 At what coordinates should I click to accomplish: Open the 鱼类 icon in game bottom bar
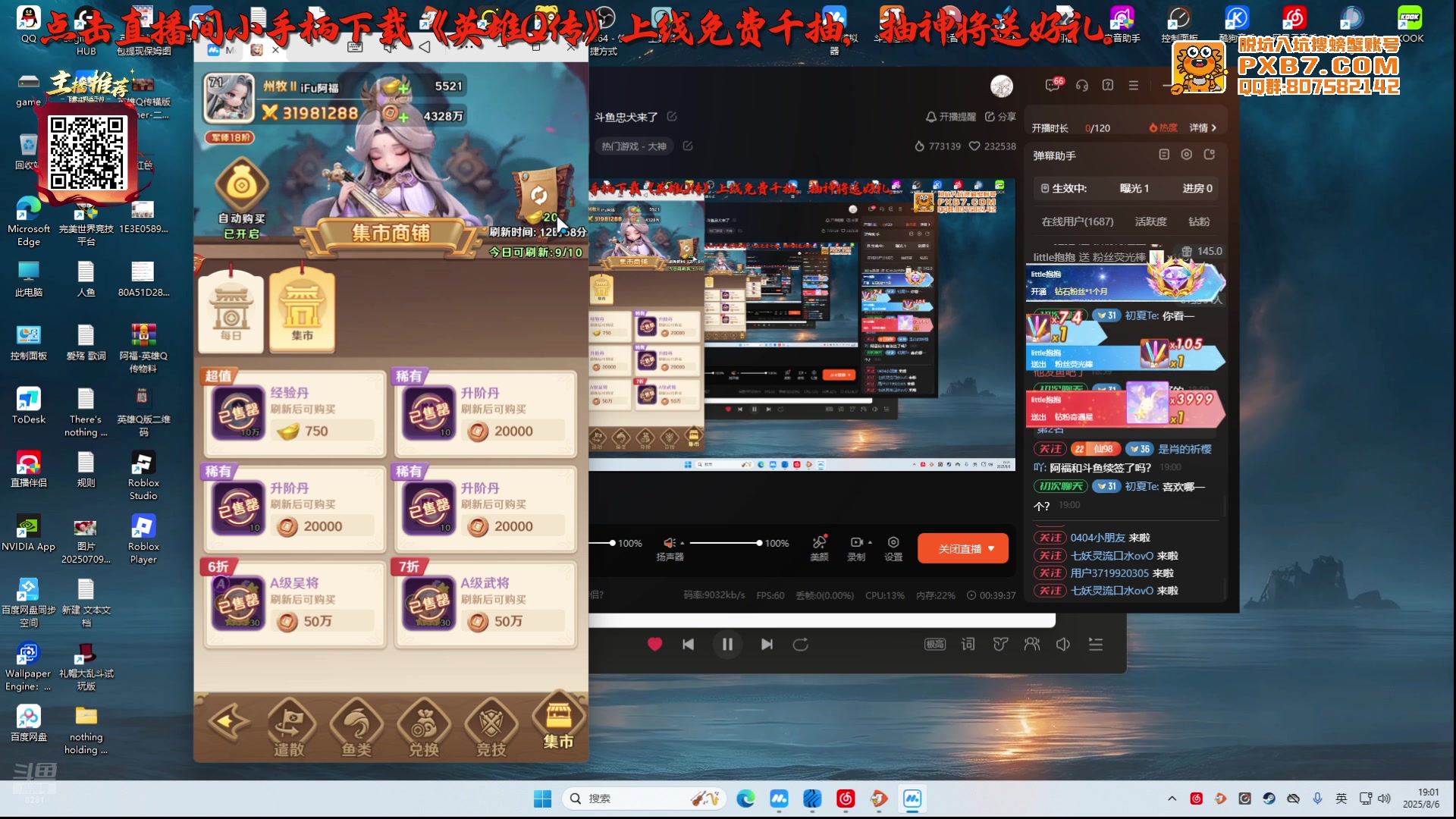(x=356, y=727)
